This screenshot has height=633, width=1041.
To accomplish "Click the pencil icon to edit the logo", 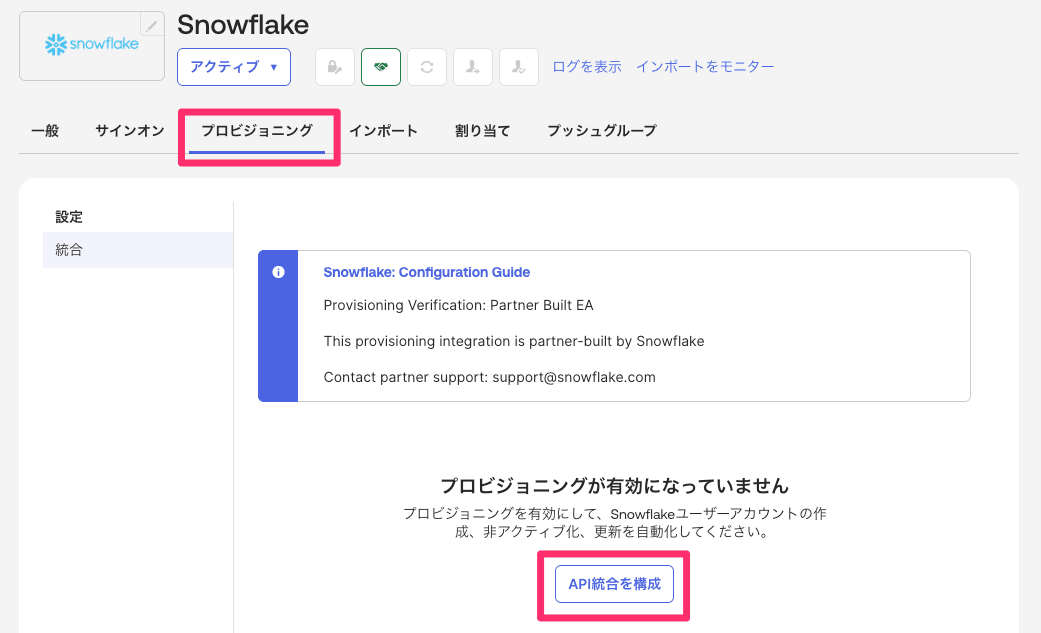I will tap(152, 25).
